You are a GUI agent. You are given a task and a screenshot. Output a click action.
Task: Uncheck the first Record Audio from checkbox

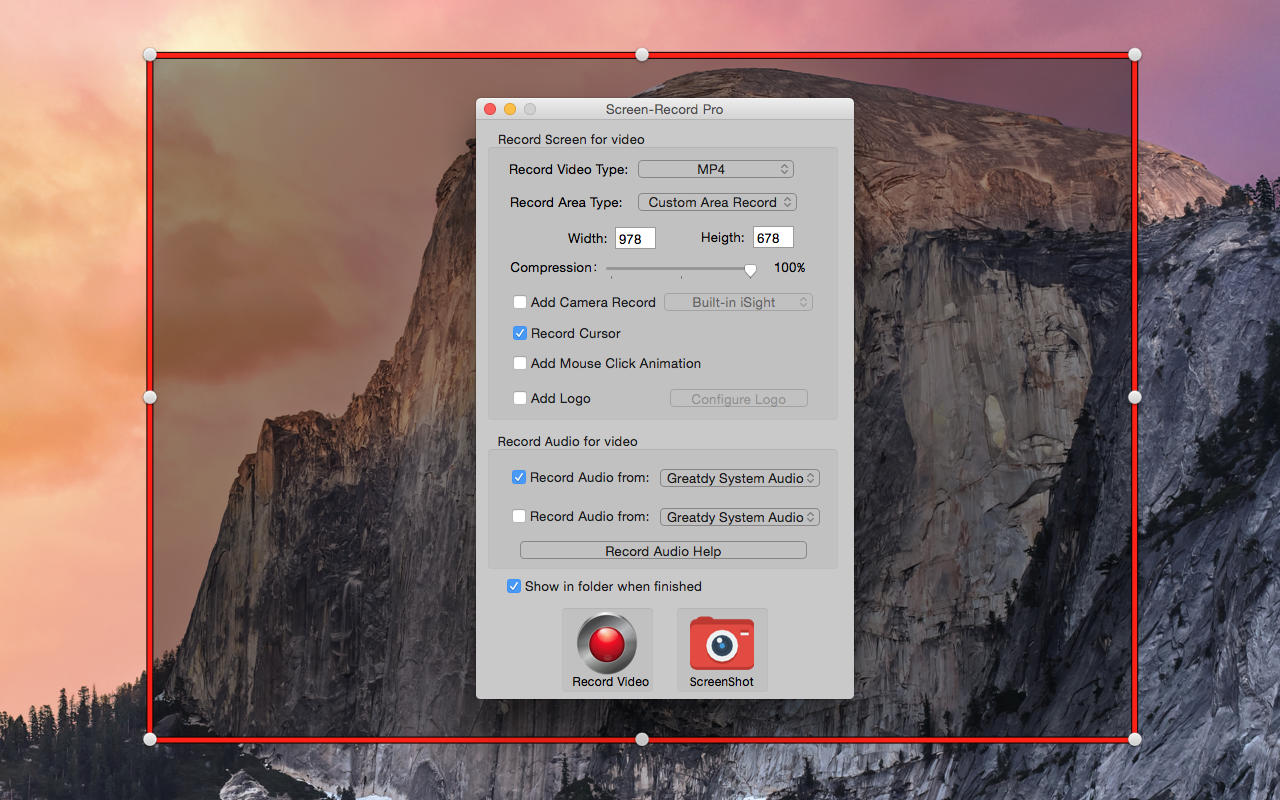(x=519, y=477)
